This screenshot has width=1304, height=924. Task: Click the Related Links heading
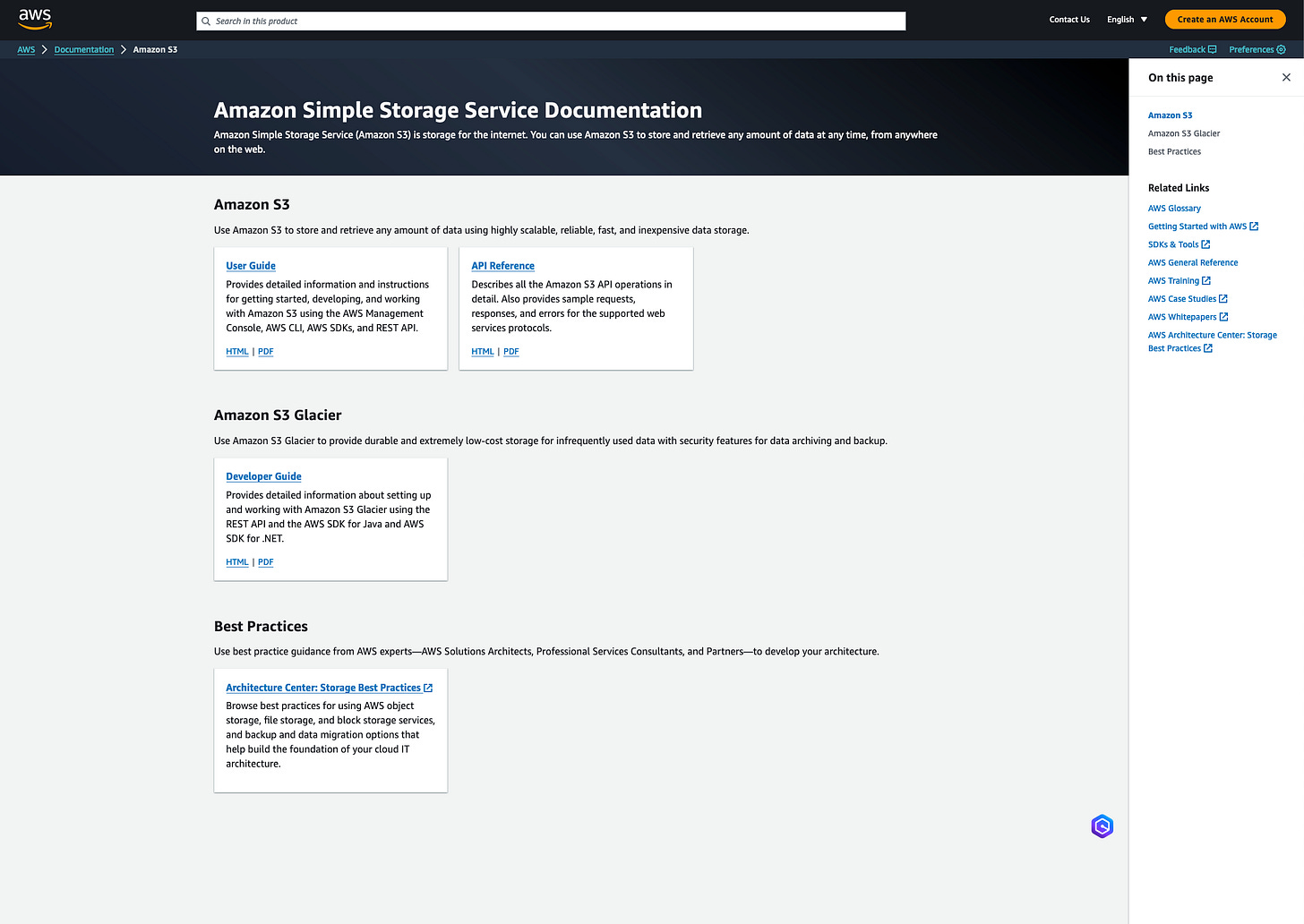(1179, 188)
